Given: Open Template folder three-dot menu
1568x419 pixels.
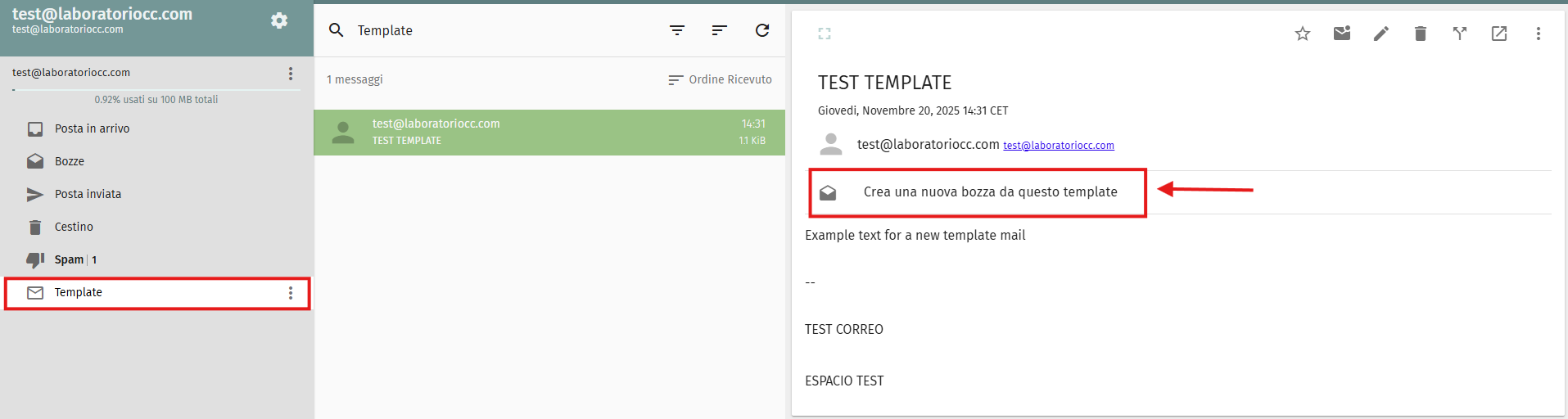Looking at the screenshot, I should pyautogui.click(x=291, y=293).
